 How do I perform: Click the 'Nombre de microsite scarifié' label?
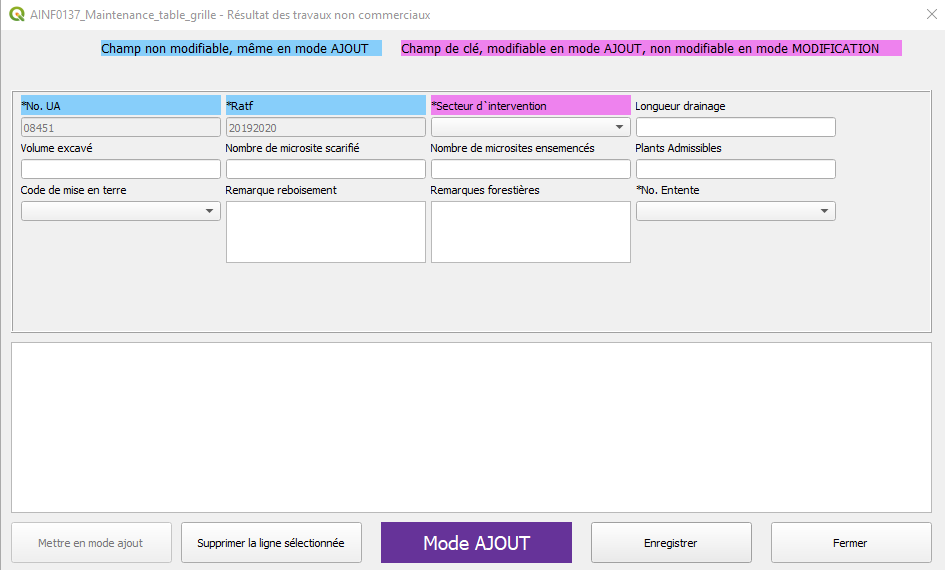pyautogui.click(x=292, y=148)
